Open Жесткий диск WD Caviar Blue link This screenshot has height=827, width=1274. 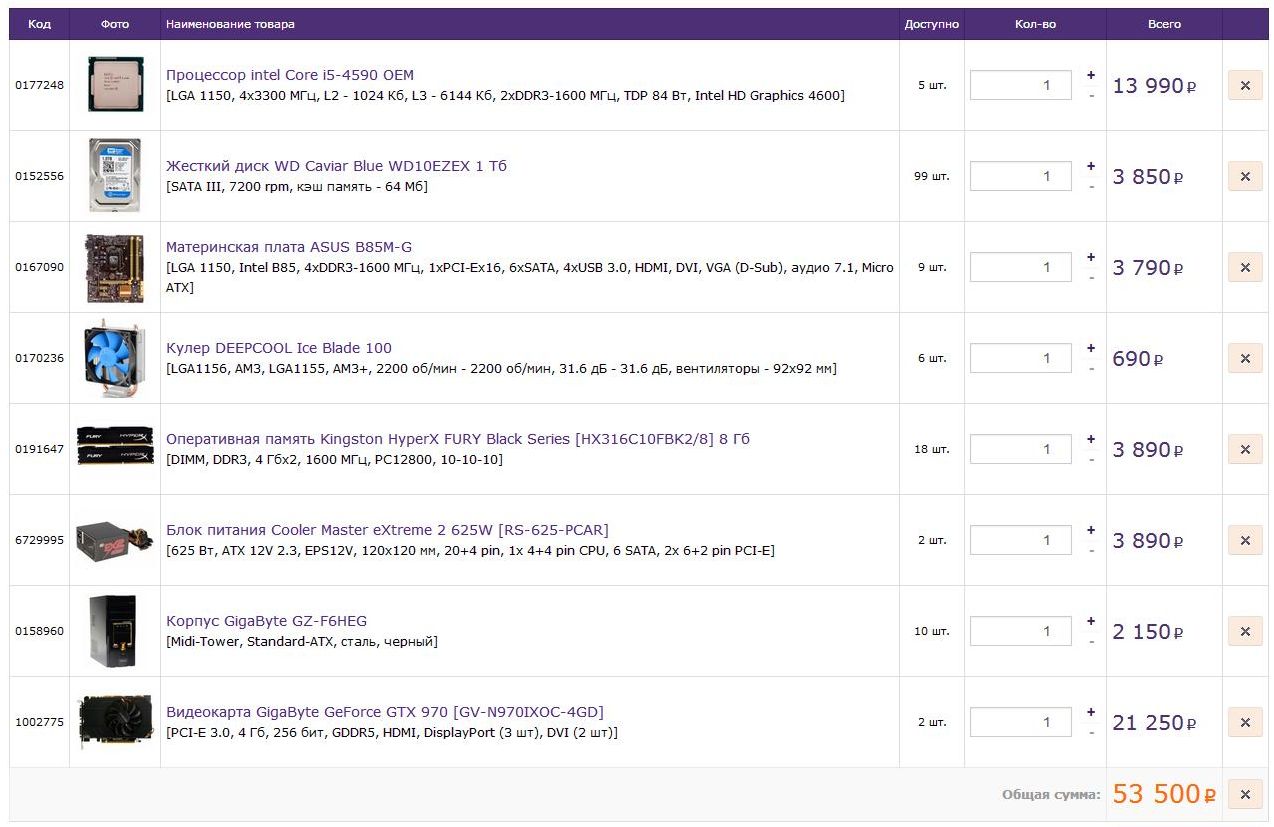coord(336,166)
